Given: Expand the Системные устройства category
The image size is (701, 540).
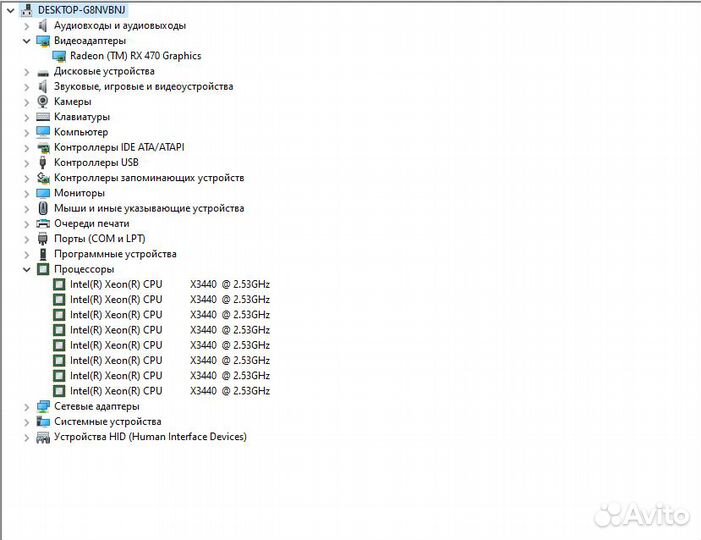Looking at the screenshot, I should click(26, 422).
